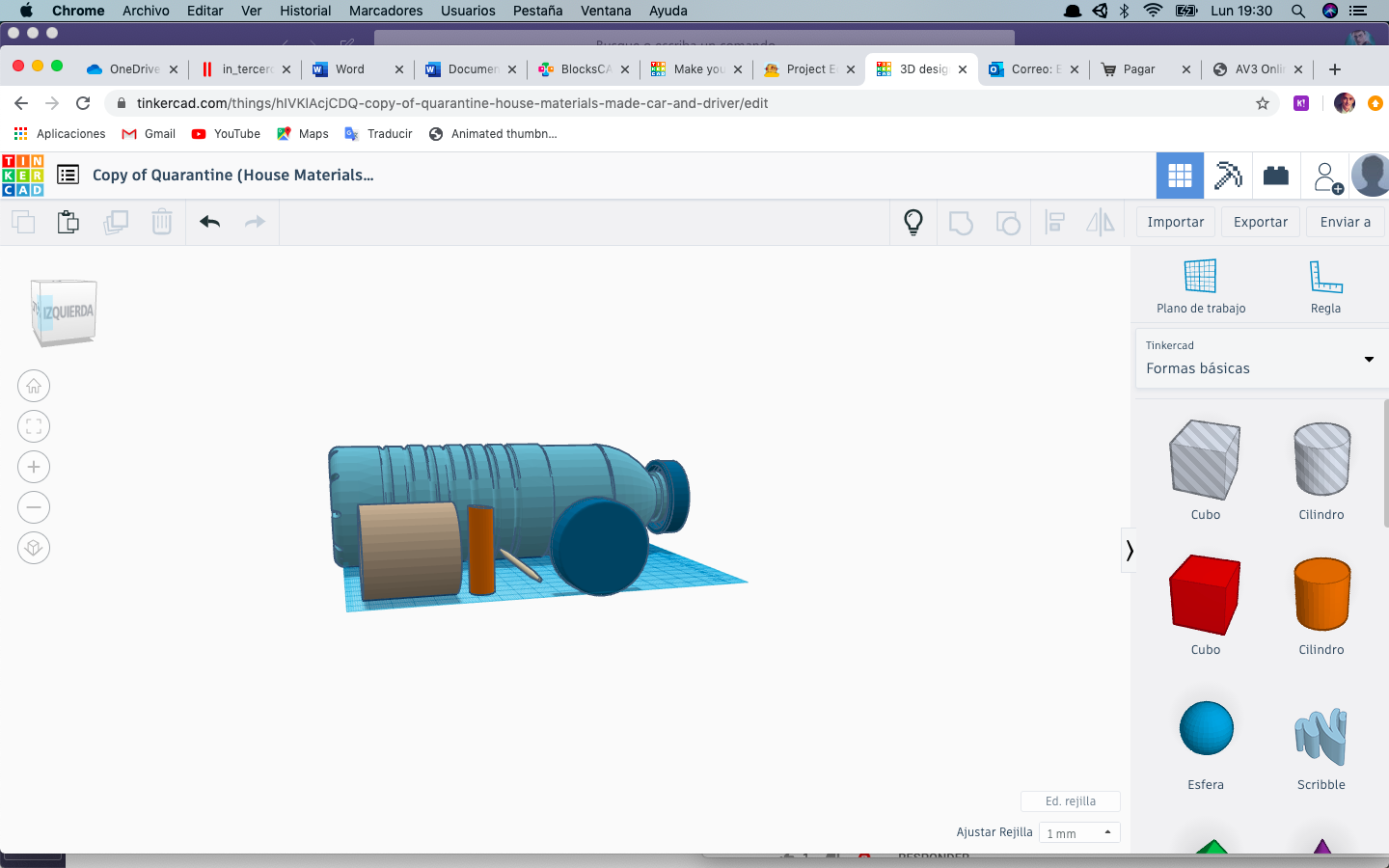Select the orange cylinder in workplane

click(x=481, y=550)
